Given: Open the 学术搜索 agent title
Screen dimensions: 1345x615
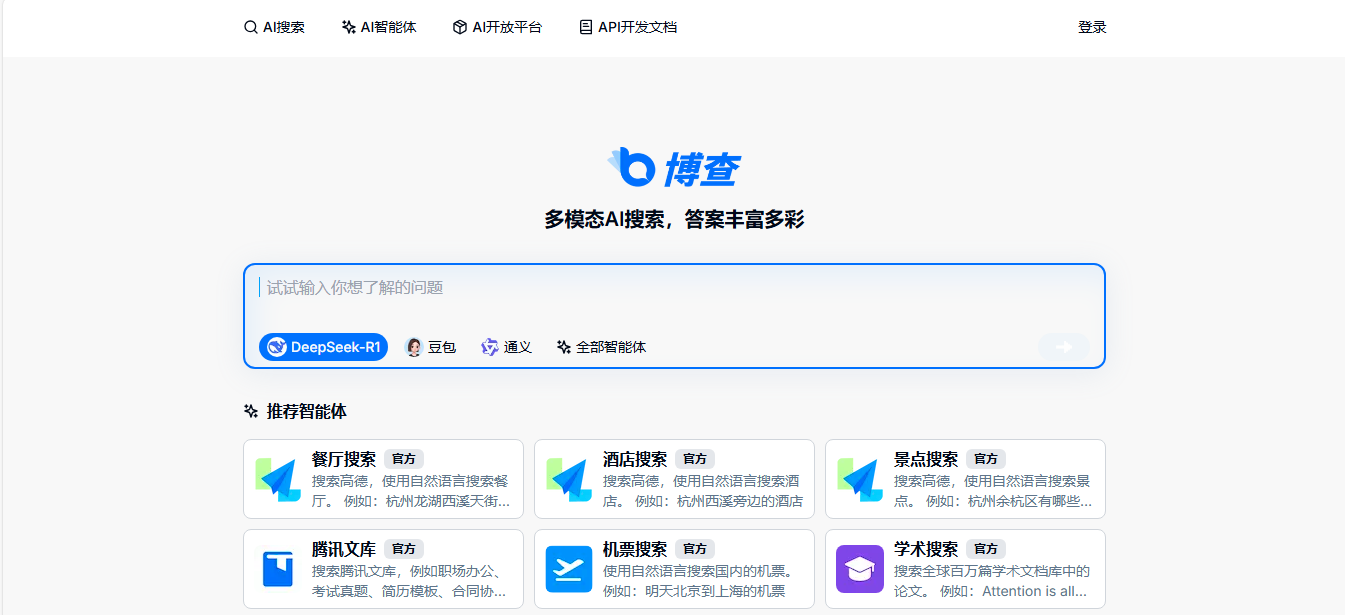Looking at the screenshot, I should pos(926,549).
